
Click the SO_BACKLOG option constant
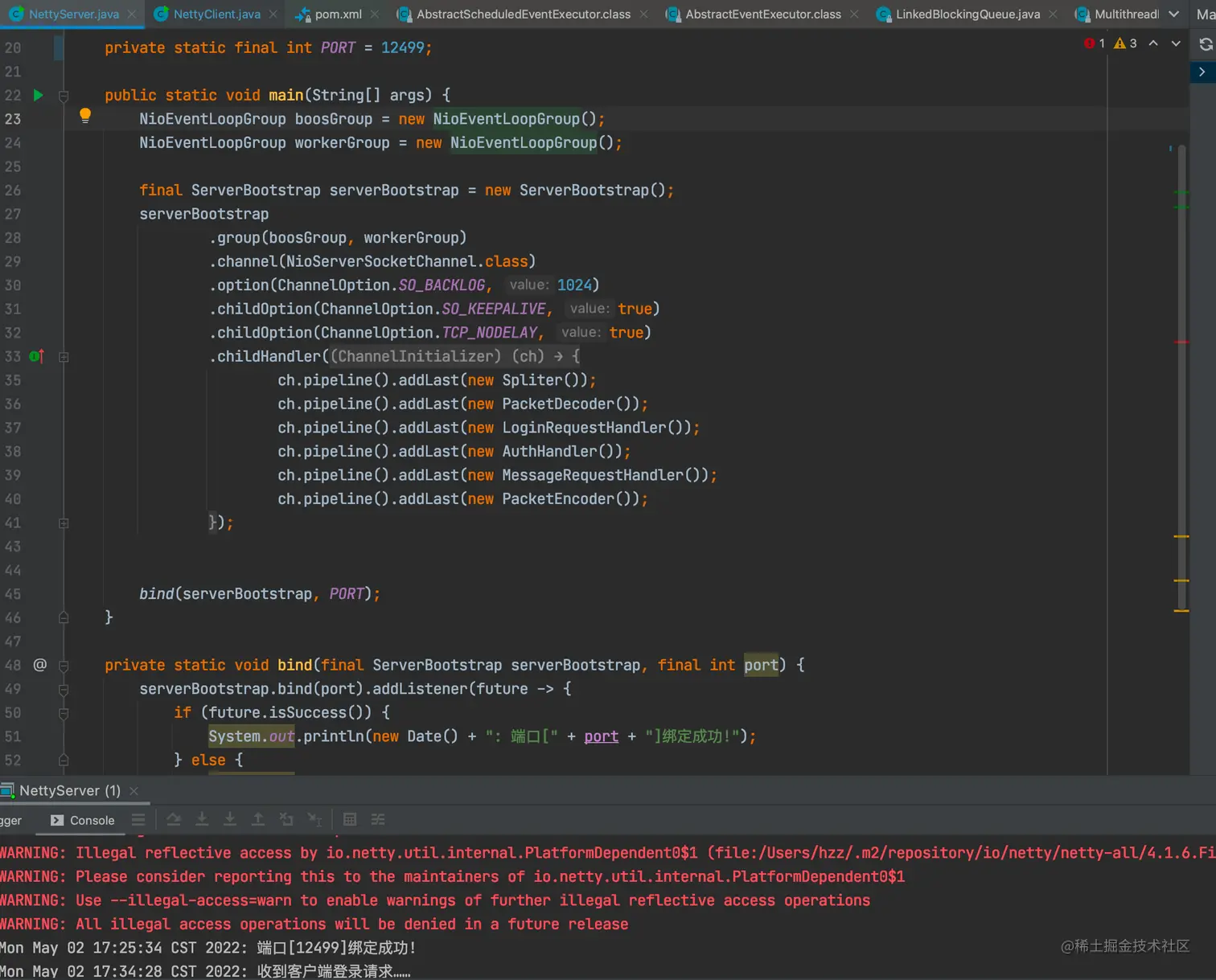coord(442,285)
